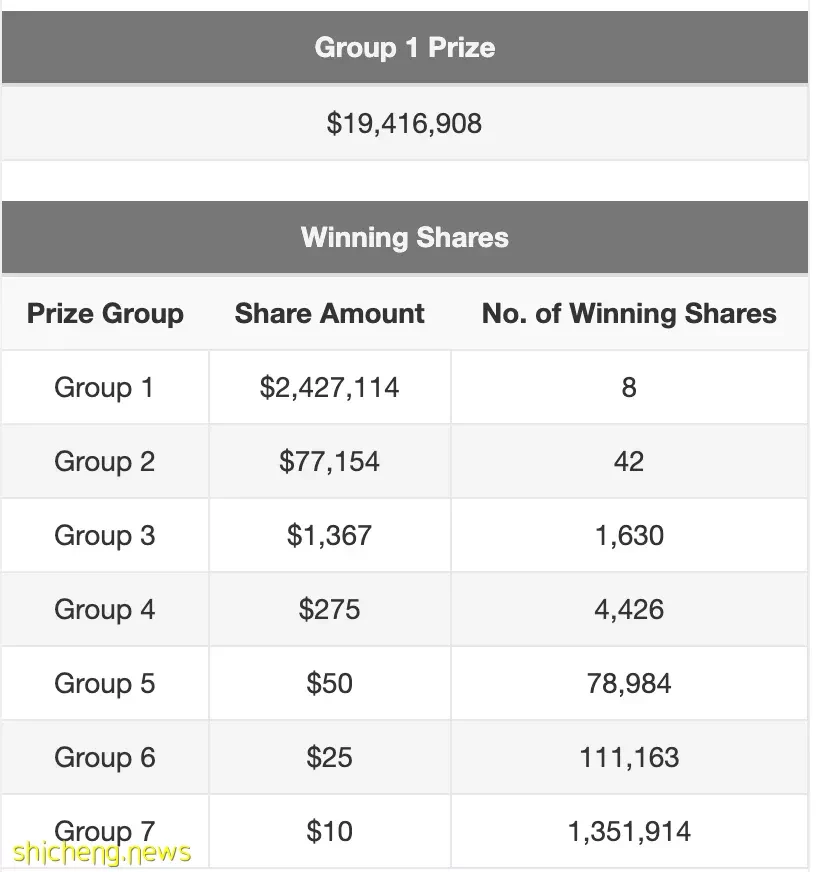Click the Winning Shares header bar
The width and height of the screenshot is (826, 872).
(404, 237)
